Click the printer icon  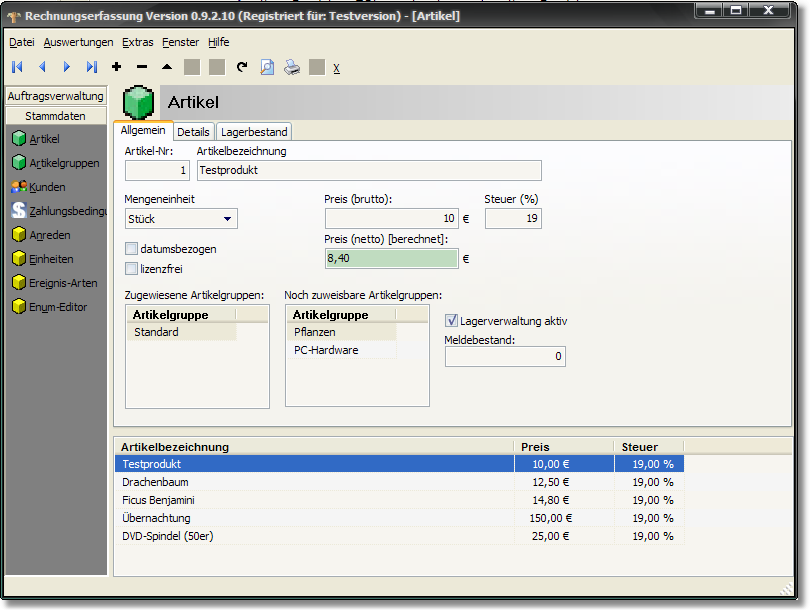coord(292,67)
